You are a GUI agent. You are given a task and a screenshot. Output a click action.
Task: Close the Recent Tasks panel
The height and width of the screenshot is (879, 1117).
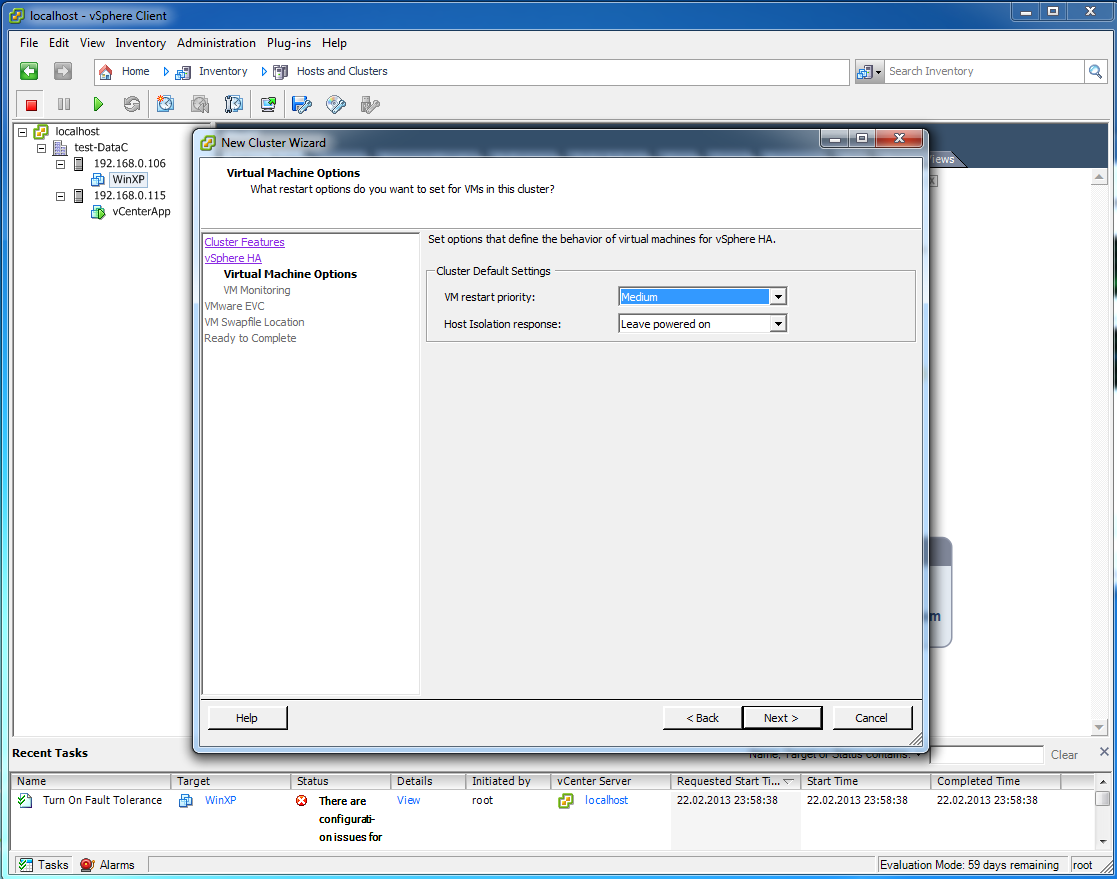tap(1104, 751)
